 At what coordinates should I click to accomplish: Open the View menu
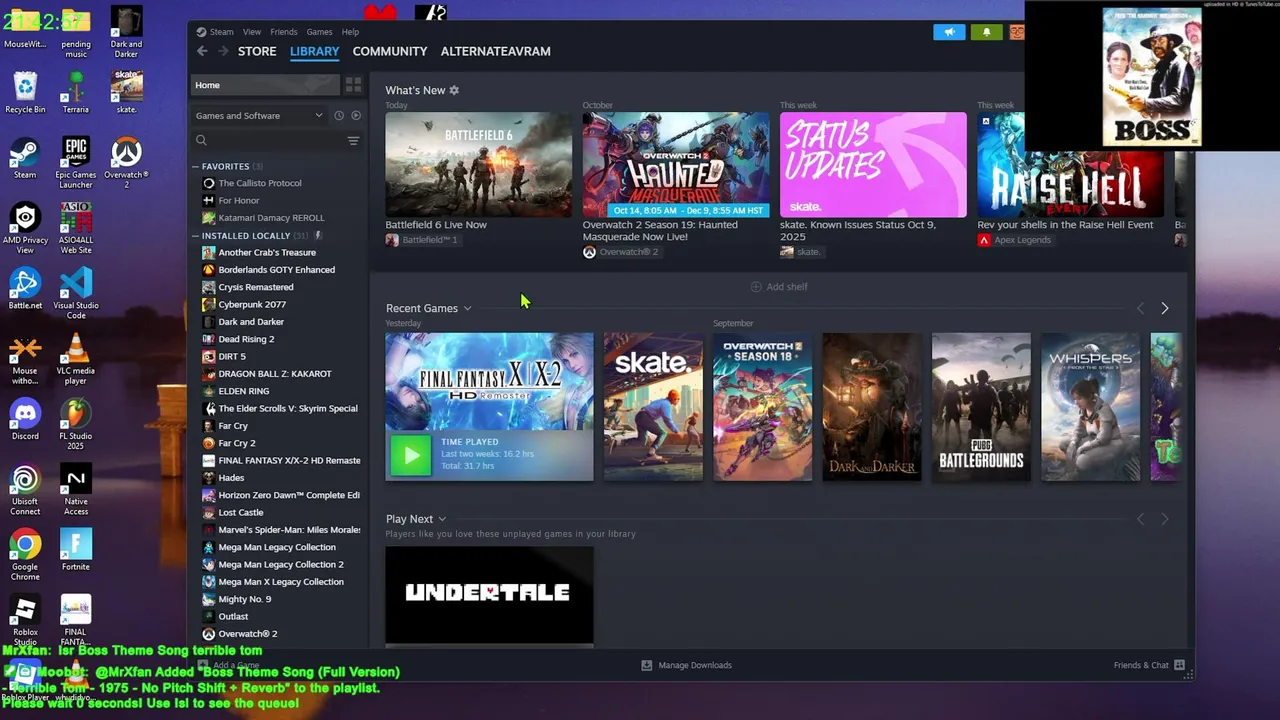click(x=252, y=32)
